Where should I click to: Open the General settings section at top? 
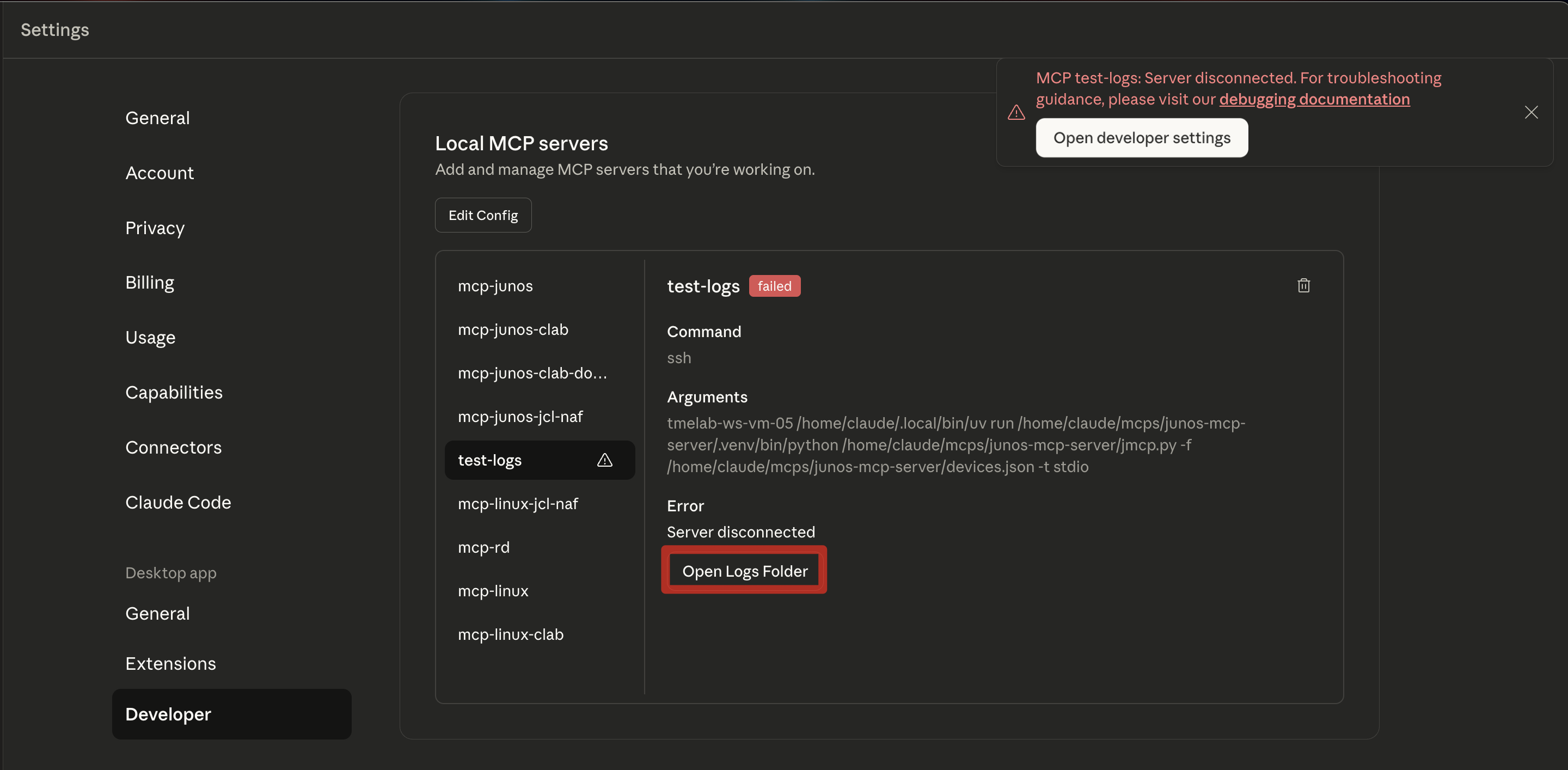point(231,118)
